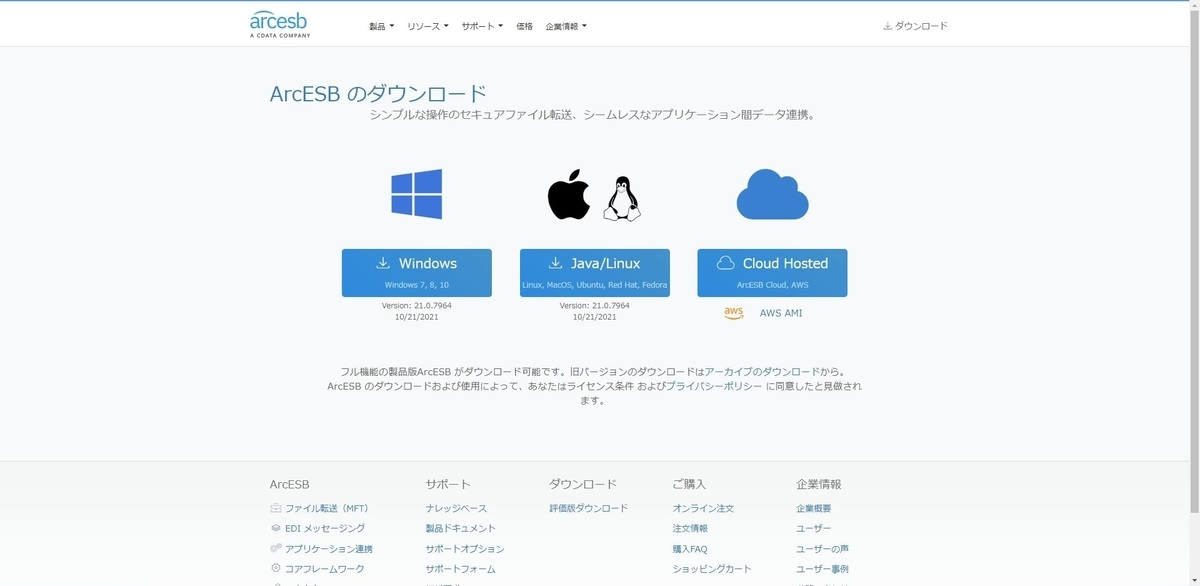The image size is (1200, 586).
Task: Click the large Windows logo icon
Action: [x=417, y=194]
